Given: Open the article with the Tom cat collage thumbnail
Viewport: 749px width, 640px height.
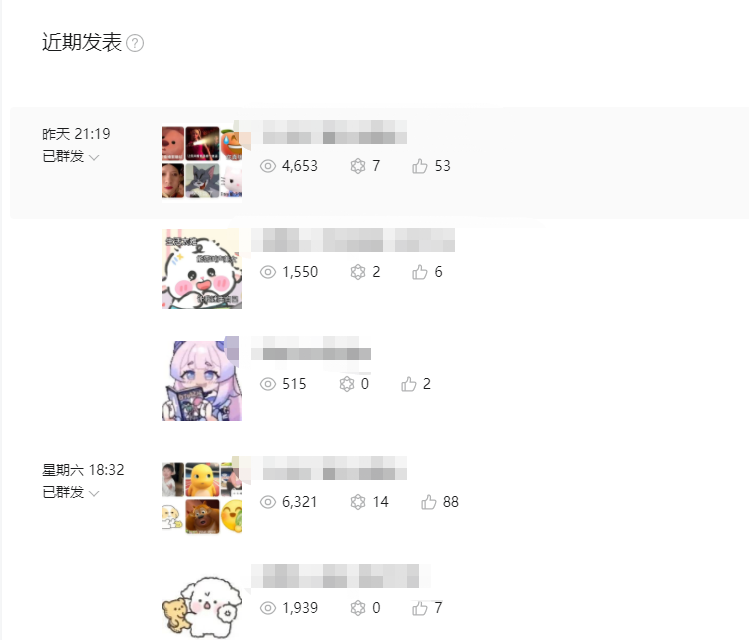Looking at the screenshot, I should [202, 162].
